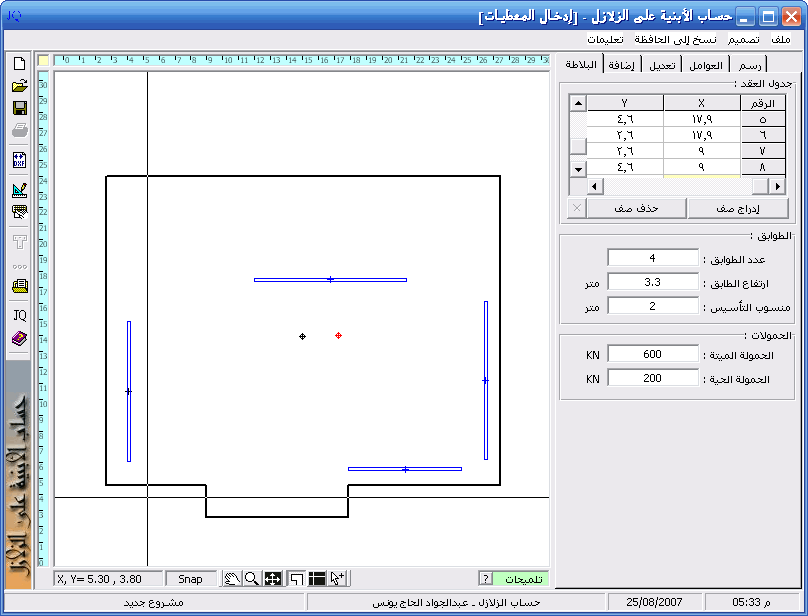808x616 pixels.
Task: Toggle the grid display button
Action: [317, 579]
